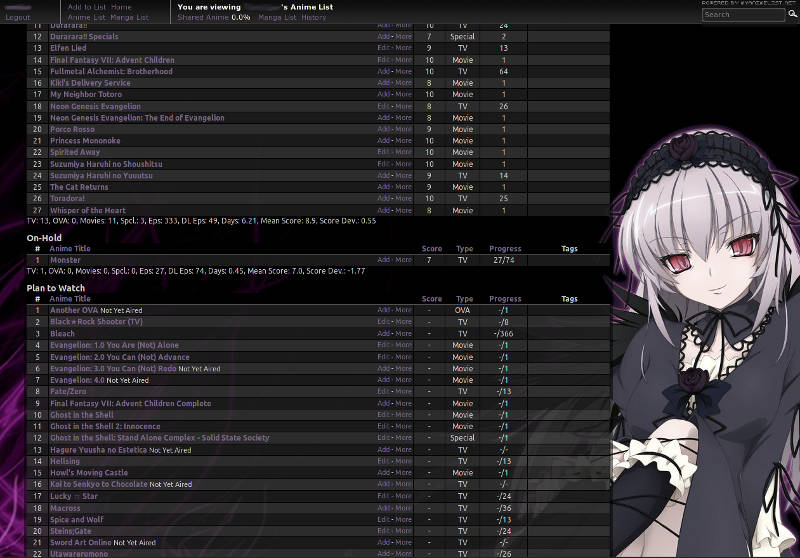
Task: Open Ghost in the Shell: Solid State Society
Action: 160,438
